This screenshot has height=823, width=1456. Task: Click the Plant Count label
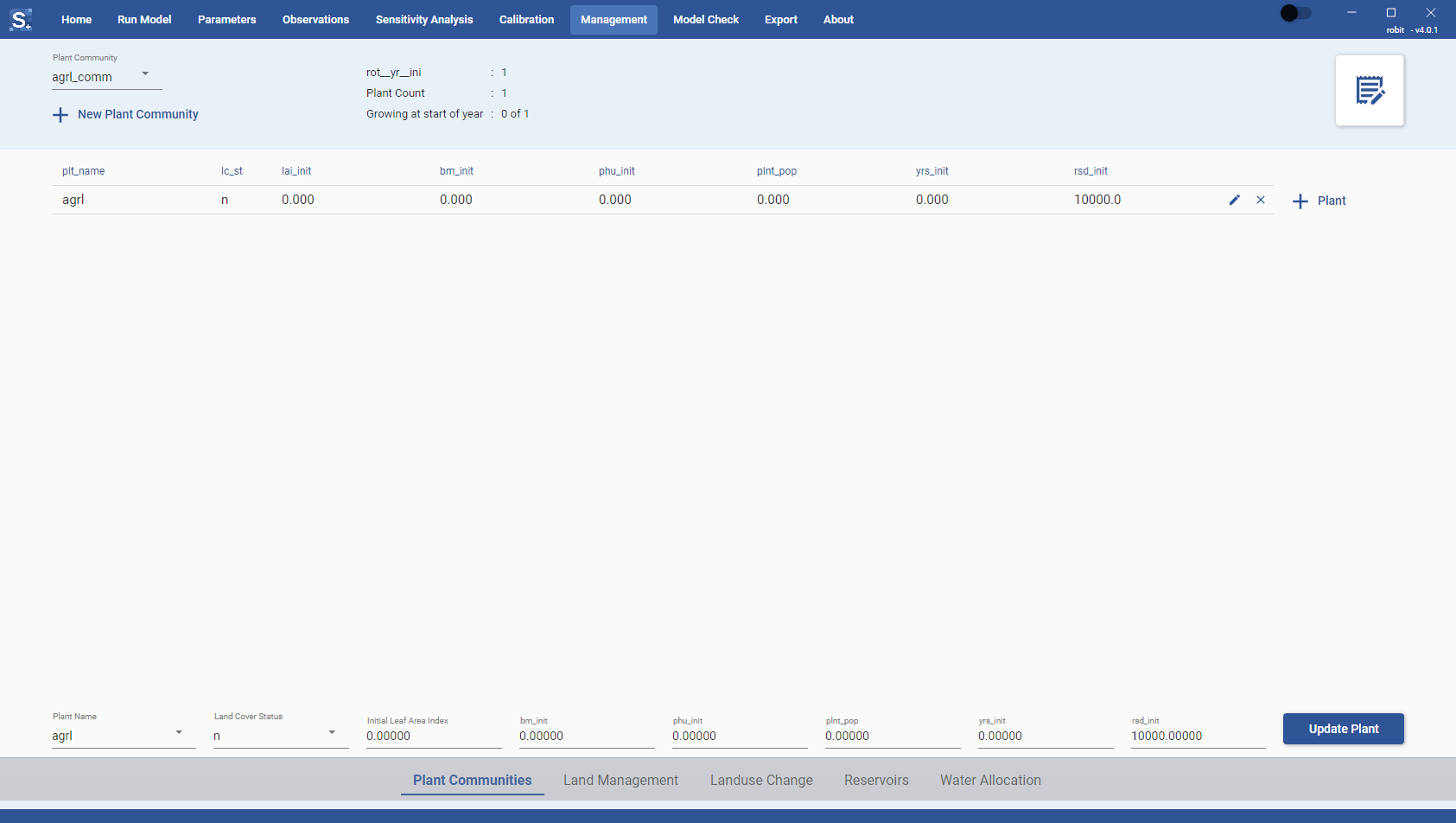pos(396,93)
